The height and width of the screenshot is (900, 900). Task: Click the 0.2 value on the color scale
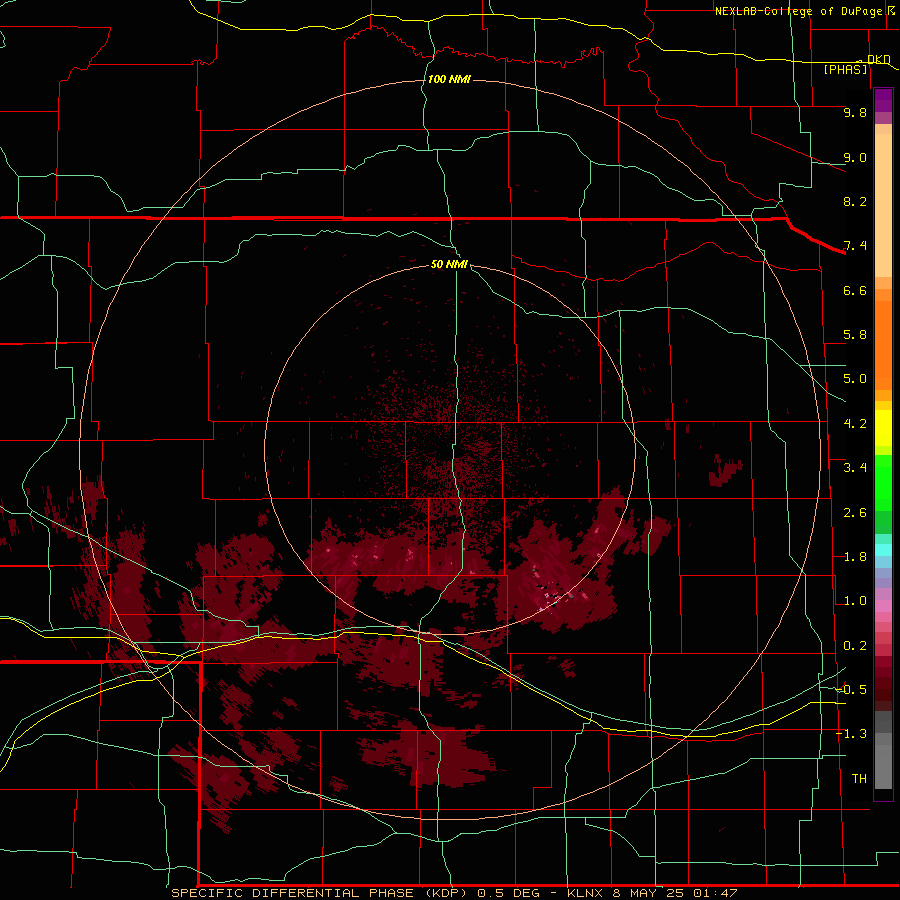pos(855,646)
